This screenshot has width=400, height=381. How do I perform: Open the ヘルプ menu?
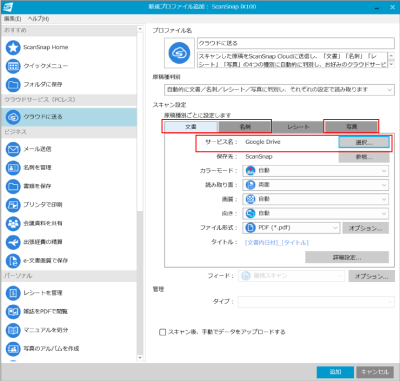pos(38,19)
